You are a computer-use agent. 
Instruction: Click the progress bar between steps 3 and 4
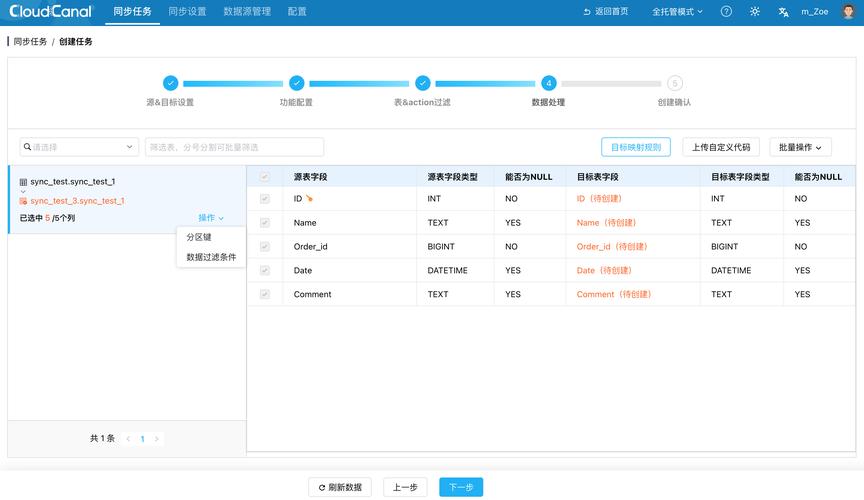point(485,84)
